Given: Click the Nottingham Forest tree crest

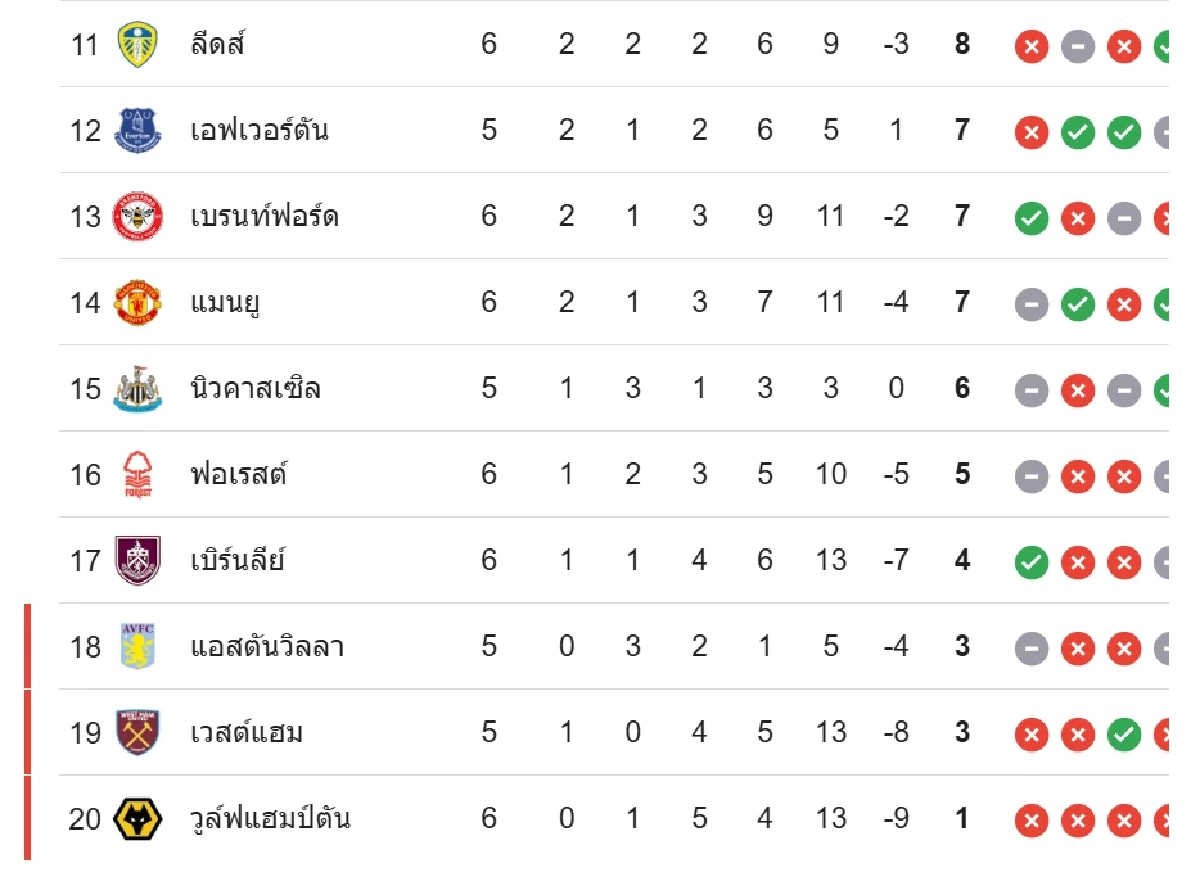Looking at the screenshot, I should pos(137,474).
